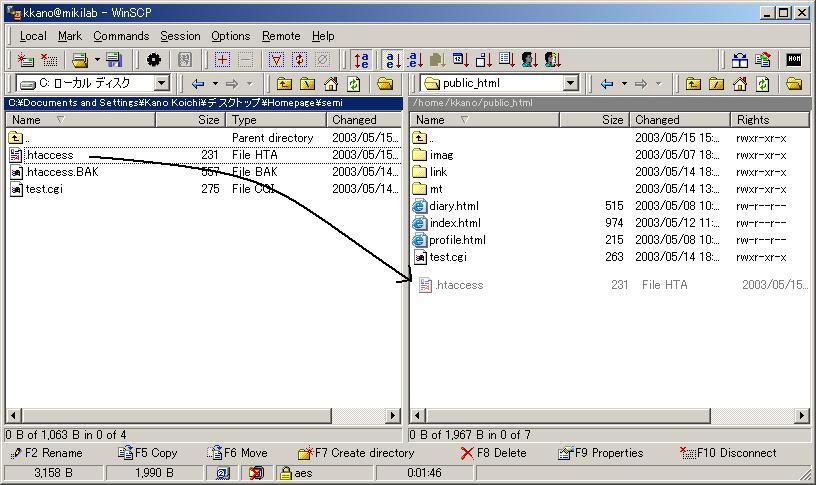Image resolution: width=816 pixels, height=485 pixels.
Task: Toggle sort by name button
Action: pos(392,60)
